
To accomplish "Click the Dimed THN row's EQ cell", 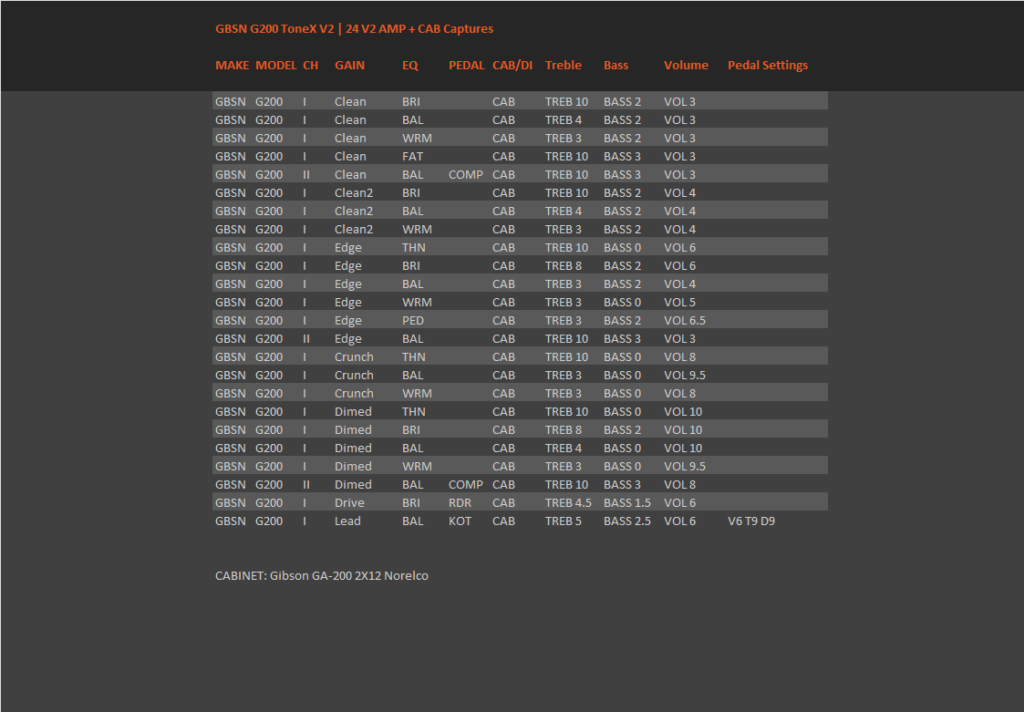I will (413, 412).
